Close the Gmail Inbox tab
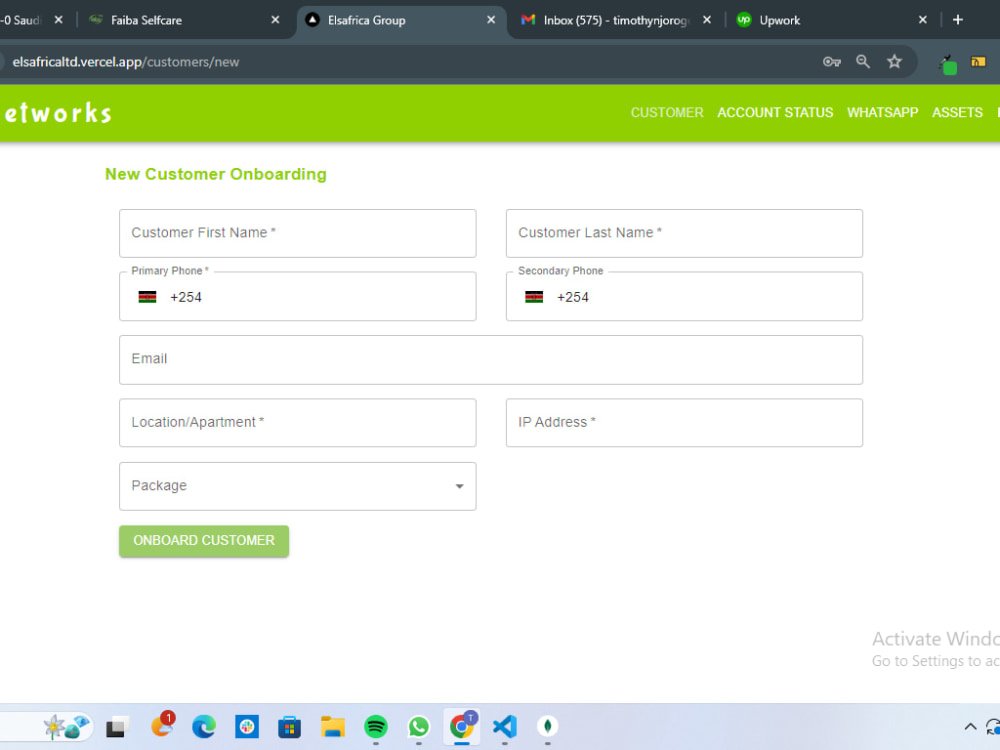The width and height of the screenshot is (1000, 750). [x=707, y=20]
